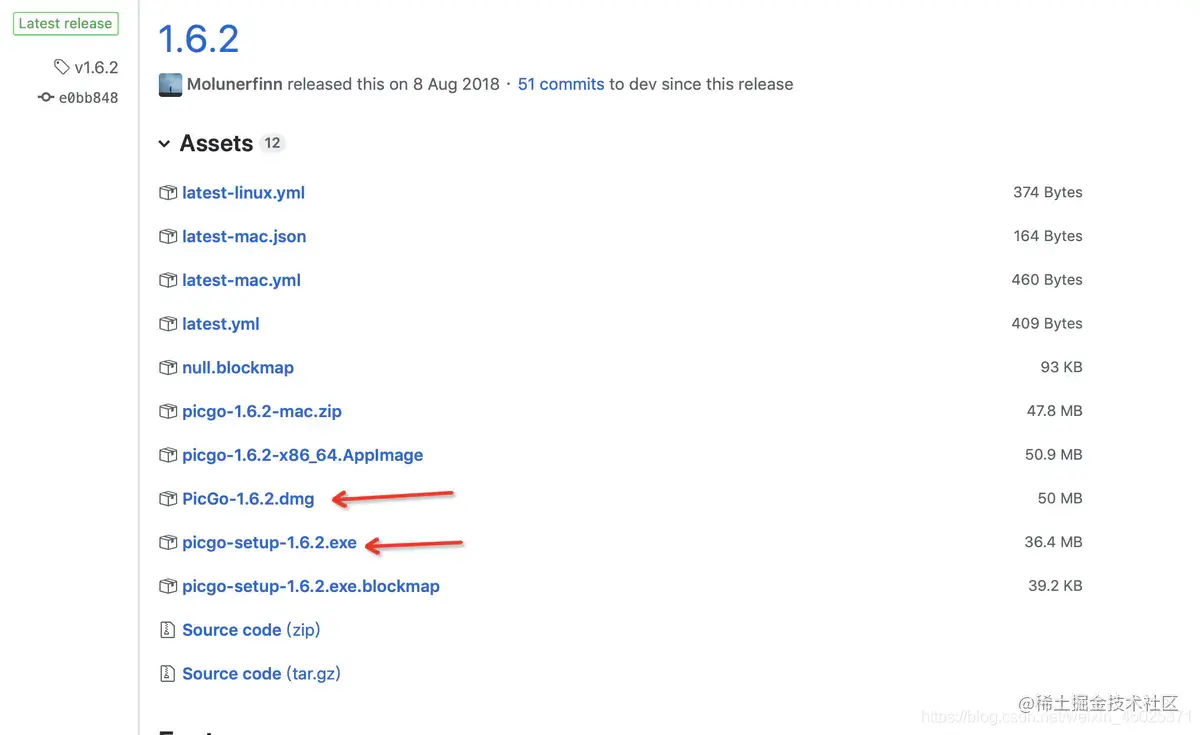
Task: Click package icon beside picgo-1.6.2-x86_64.AppImage
Action: (x=168, y=455)
